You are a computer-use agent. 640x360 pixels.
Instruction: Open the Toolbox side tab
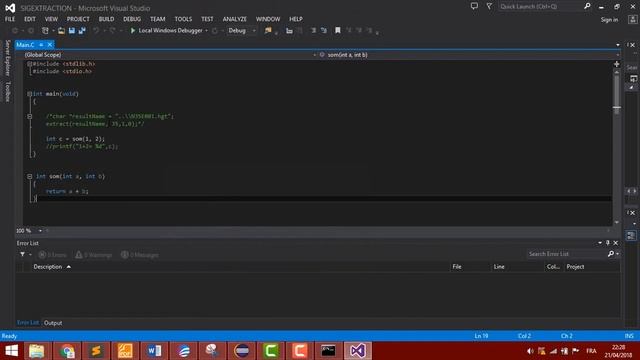click(7, 91)
